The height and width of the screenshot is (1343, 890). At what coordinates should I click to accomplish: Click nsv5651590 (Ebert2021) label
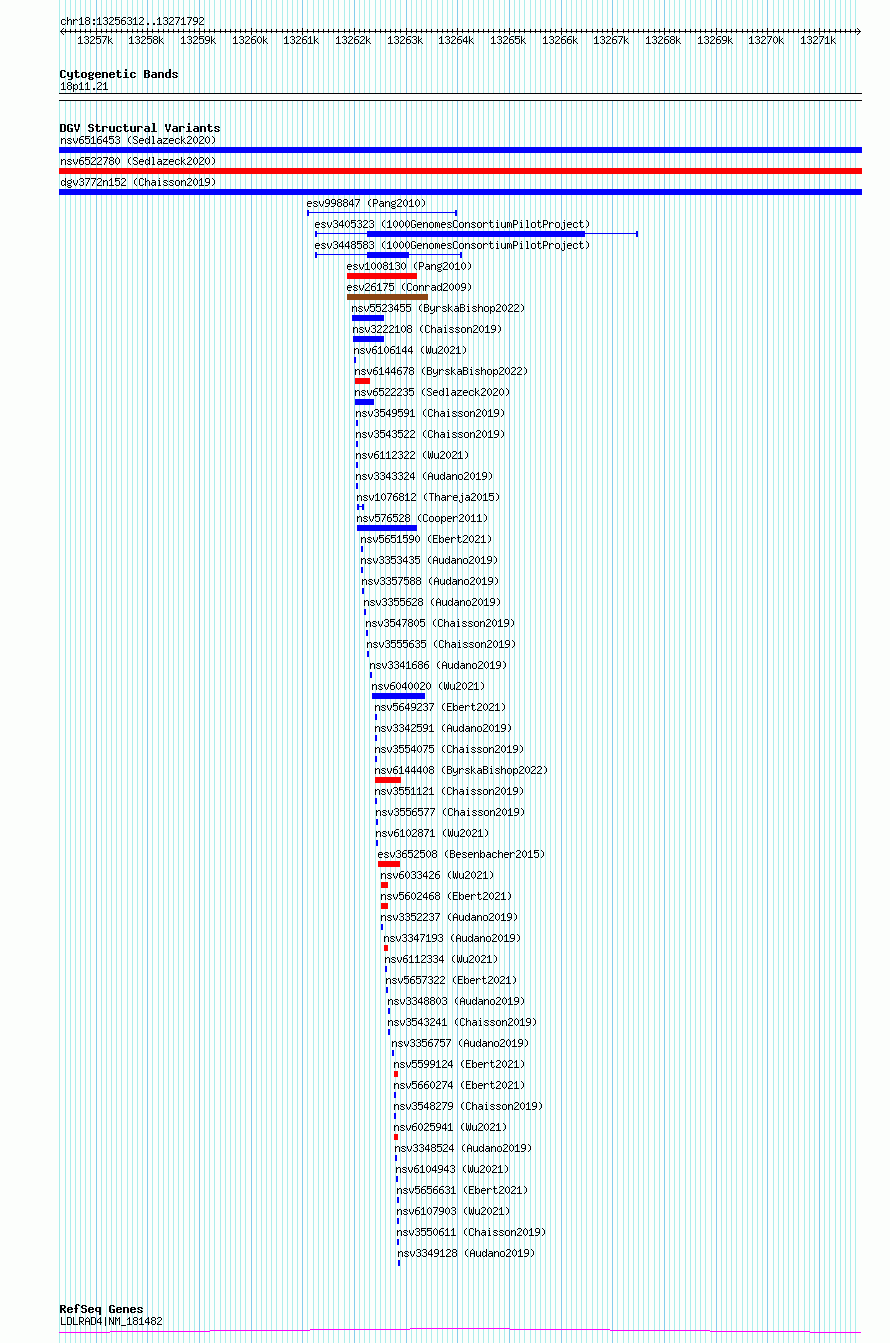pos(427,539)
